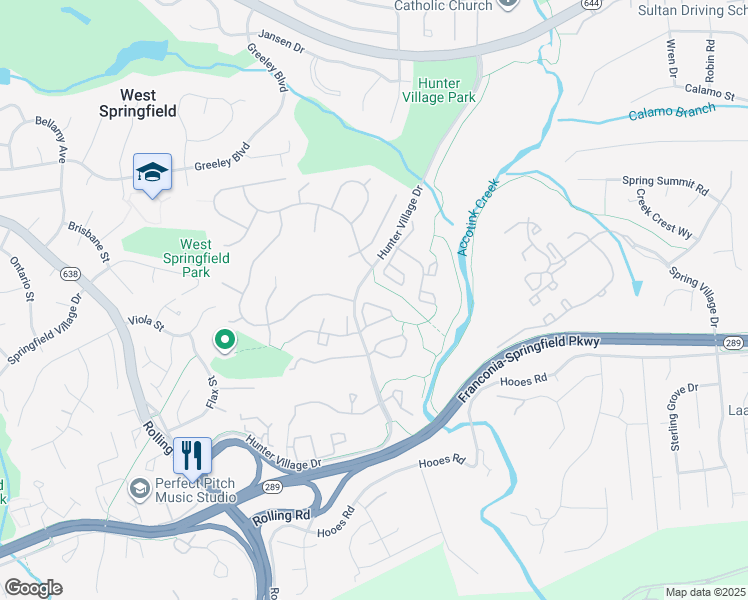Click the school graduation cap marker
This screenshot has width=748, height=600.
(x=152, y=173)
